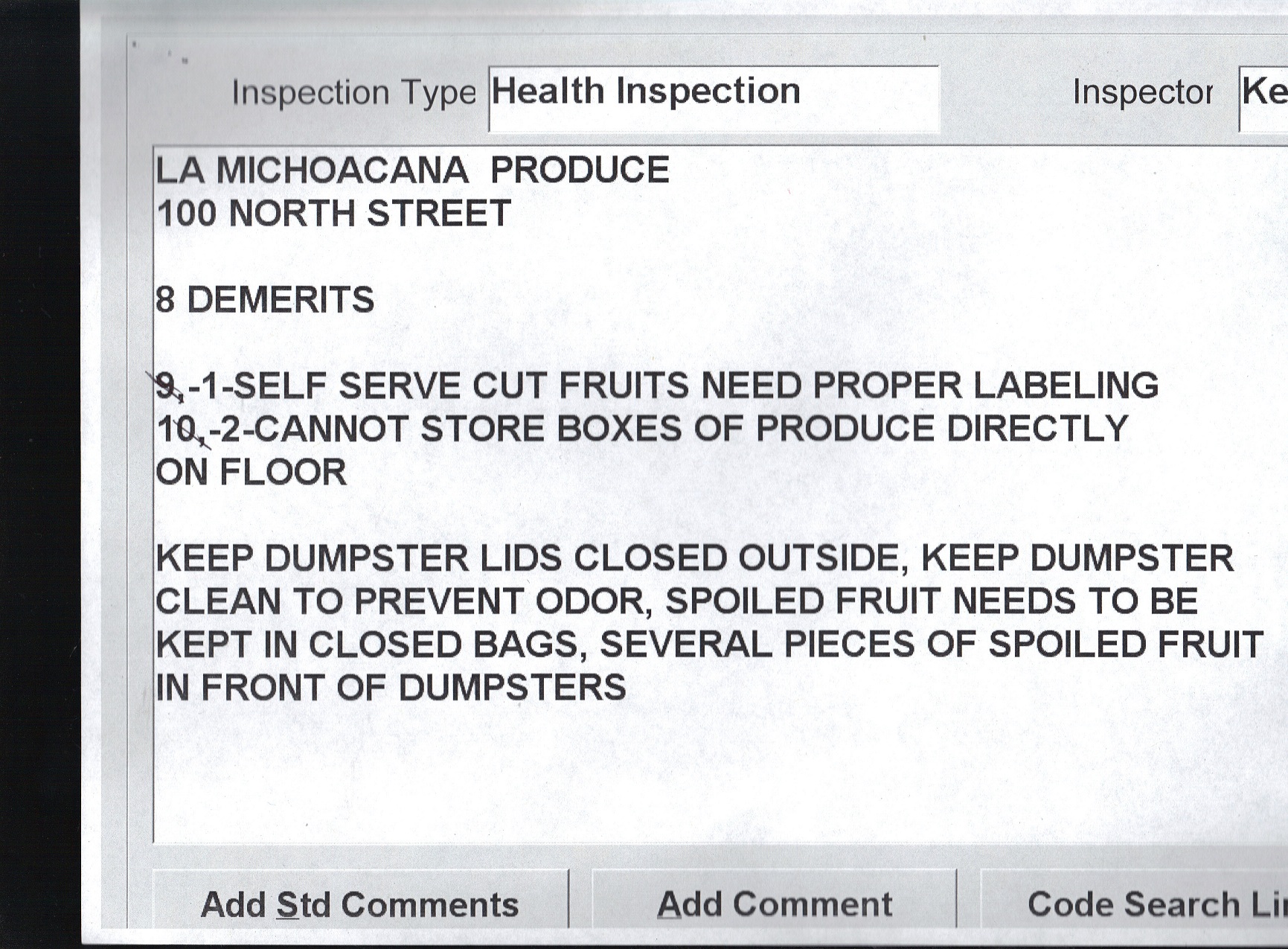Click the Add Std Comments button
The height and width of the screenshot is (949, 1288).
[360, 904]
